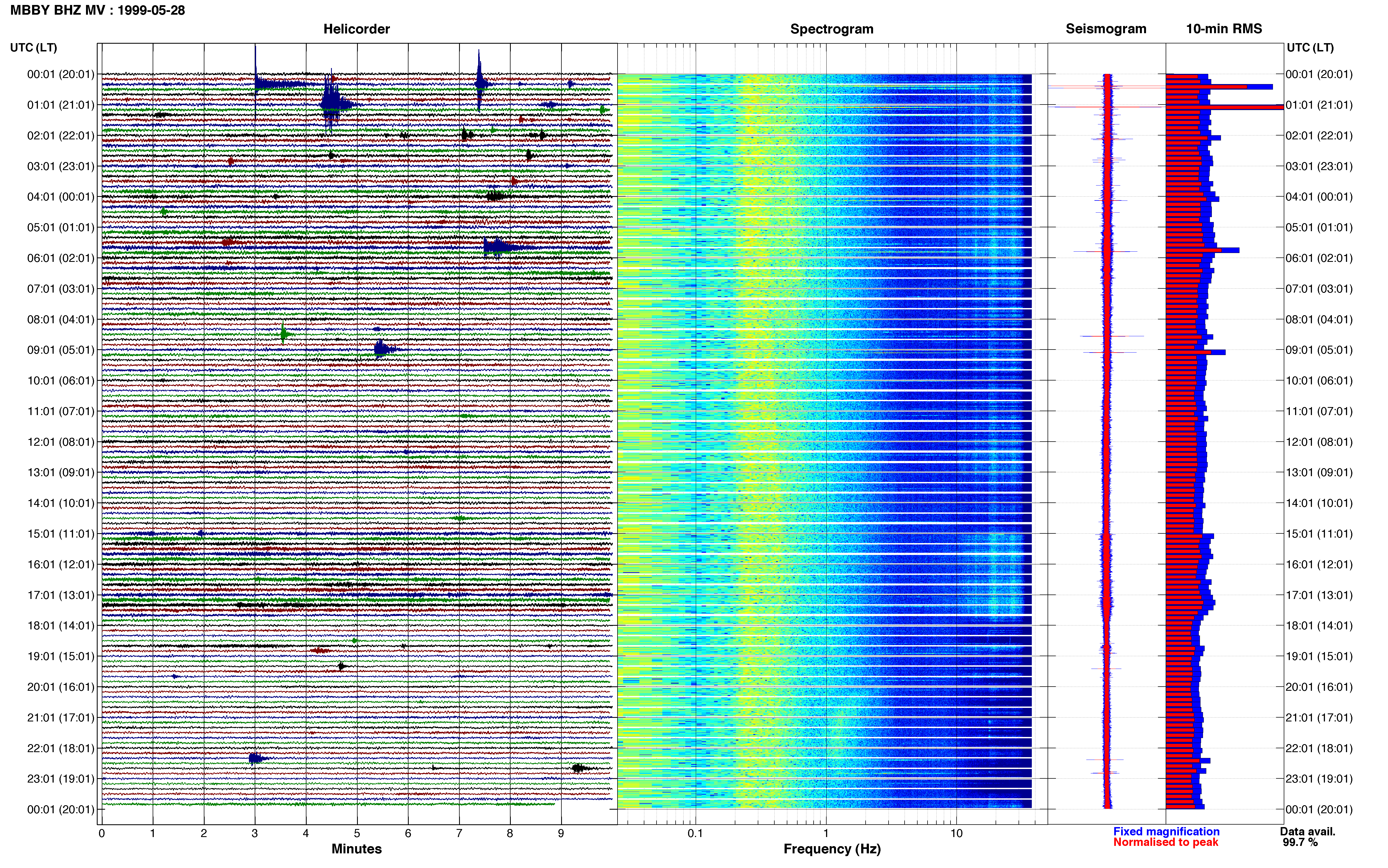Click the minute tick label '5'
This screenshot has height=868, width=1388.
coord(357,833)
